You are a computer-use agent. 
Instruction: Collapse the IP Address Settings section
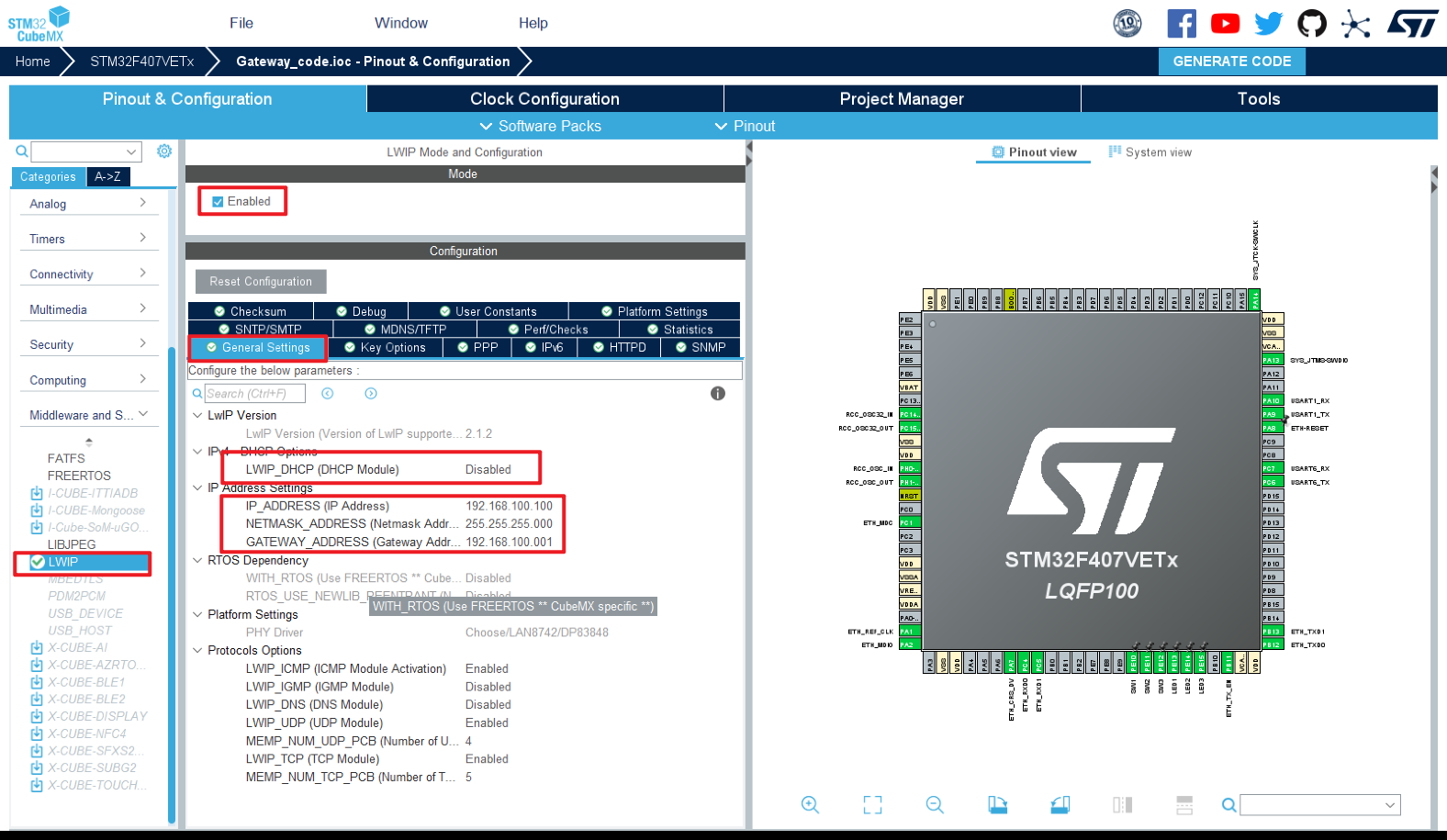197,487
